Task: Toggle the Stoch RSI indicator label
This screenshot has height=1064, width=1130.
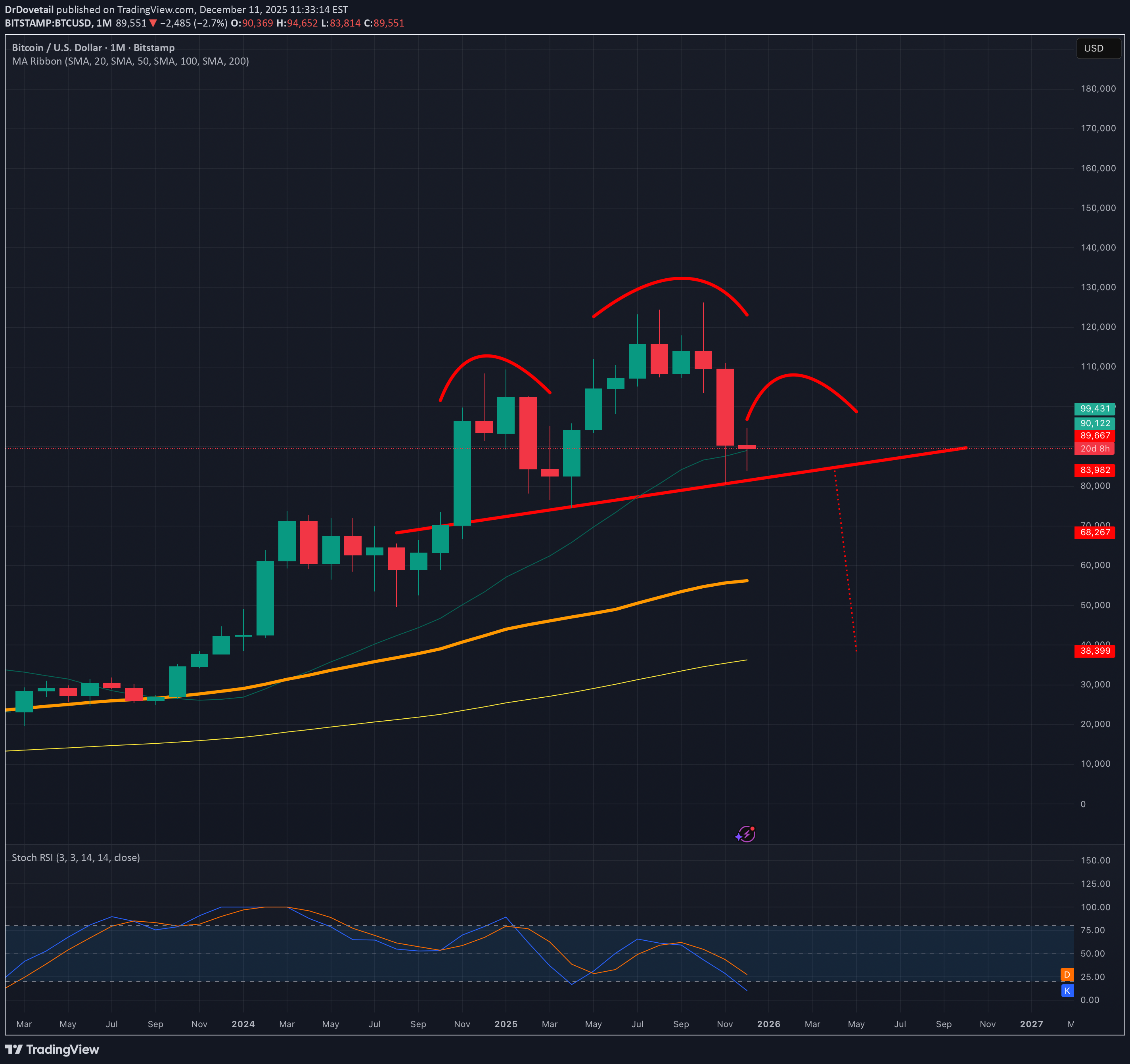Action: 76,857
